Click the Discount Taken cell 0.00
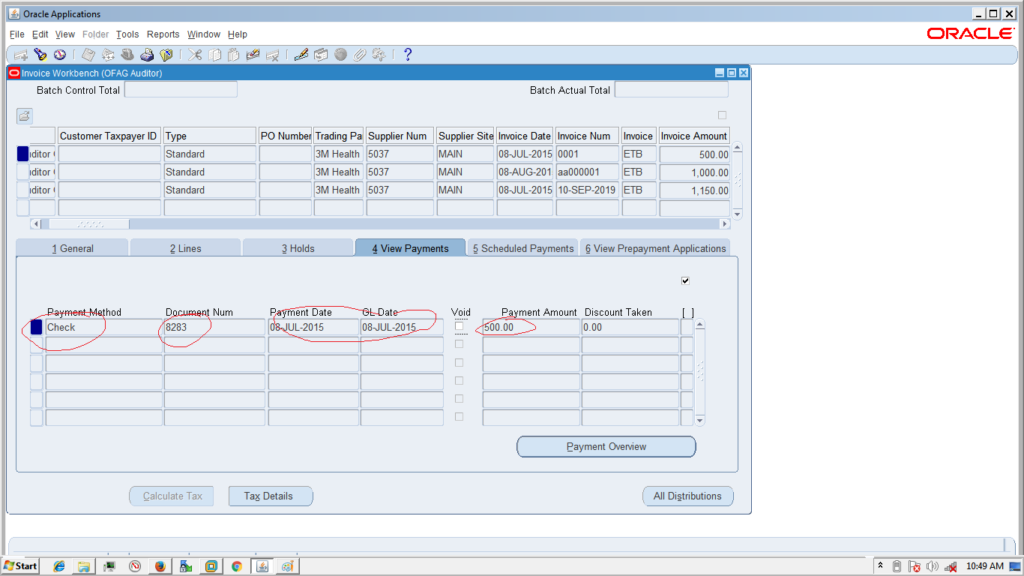Image resolution: width=1024 pixels, height=576 pixels. pos(630,327)
